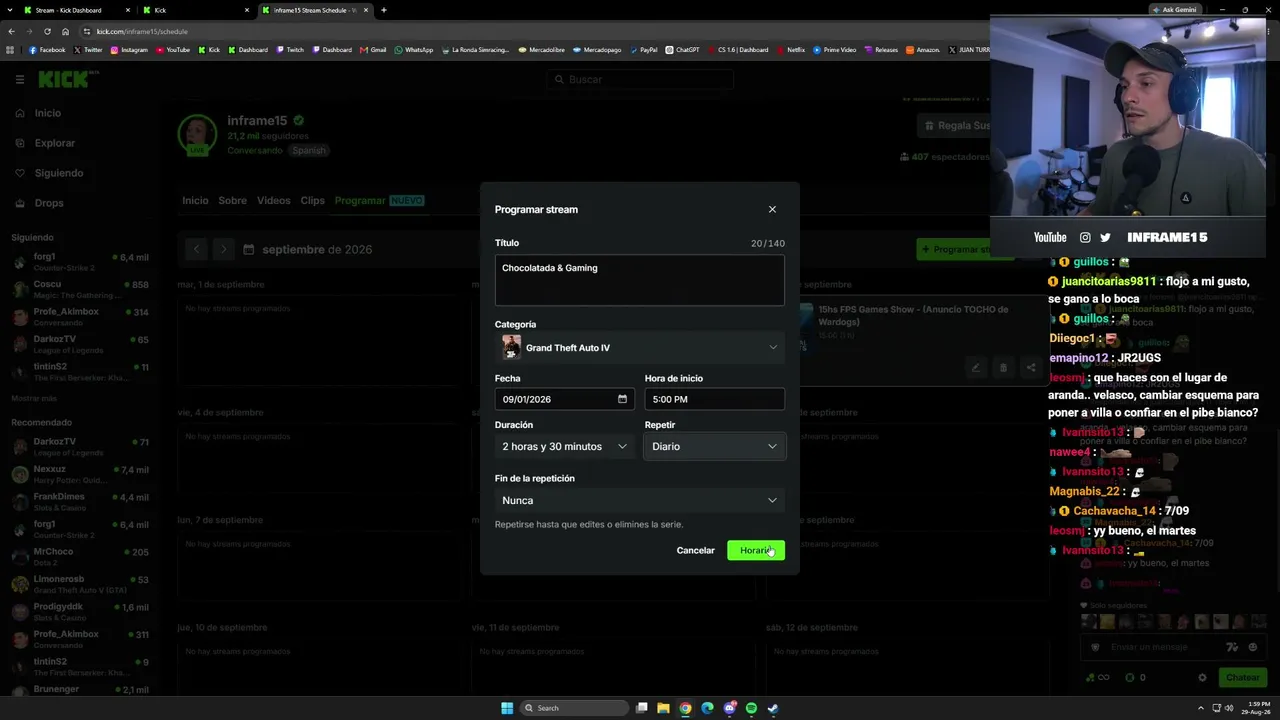Expand the Categoría dropdown showing Grand Theft Auto IV
The width and height of the screenshot is (1280, 720).
(x=640, y=348)
